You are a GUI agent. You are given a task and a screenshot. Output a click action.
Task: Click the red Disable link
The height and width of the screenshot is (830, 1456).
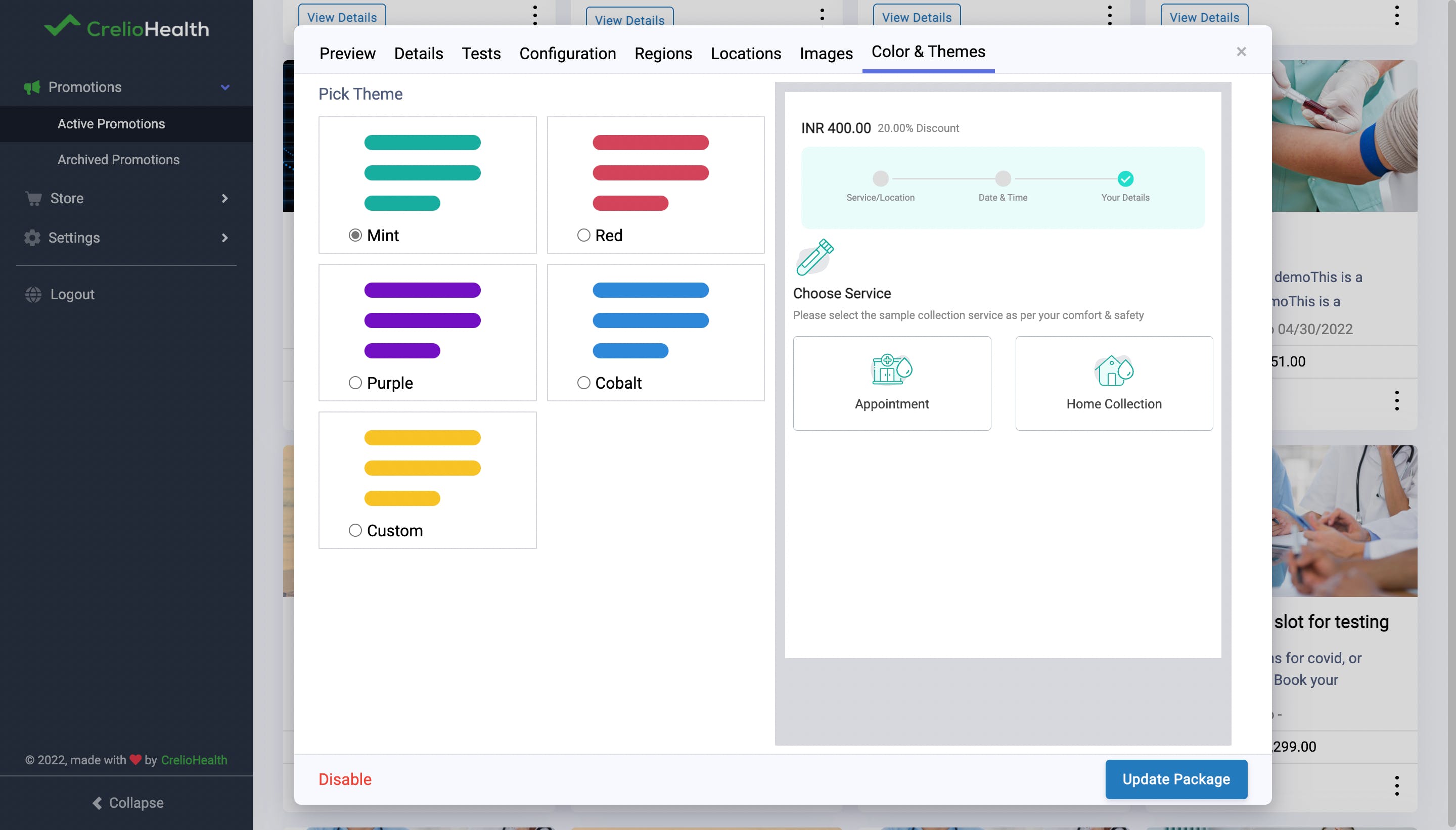click(x=345, y=779)
